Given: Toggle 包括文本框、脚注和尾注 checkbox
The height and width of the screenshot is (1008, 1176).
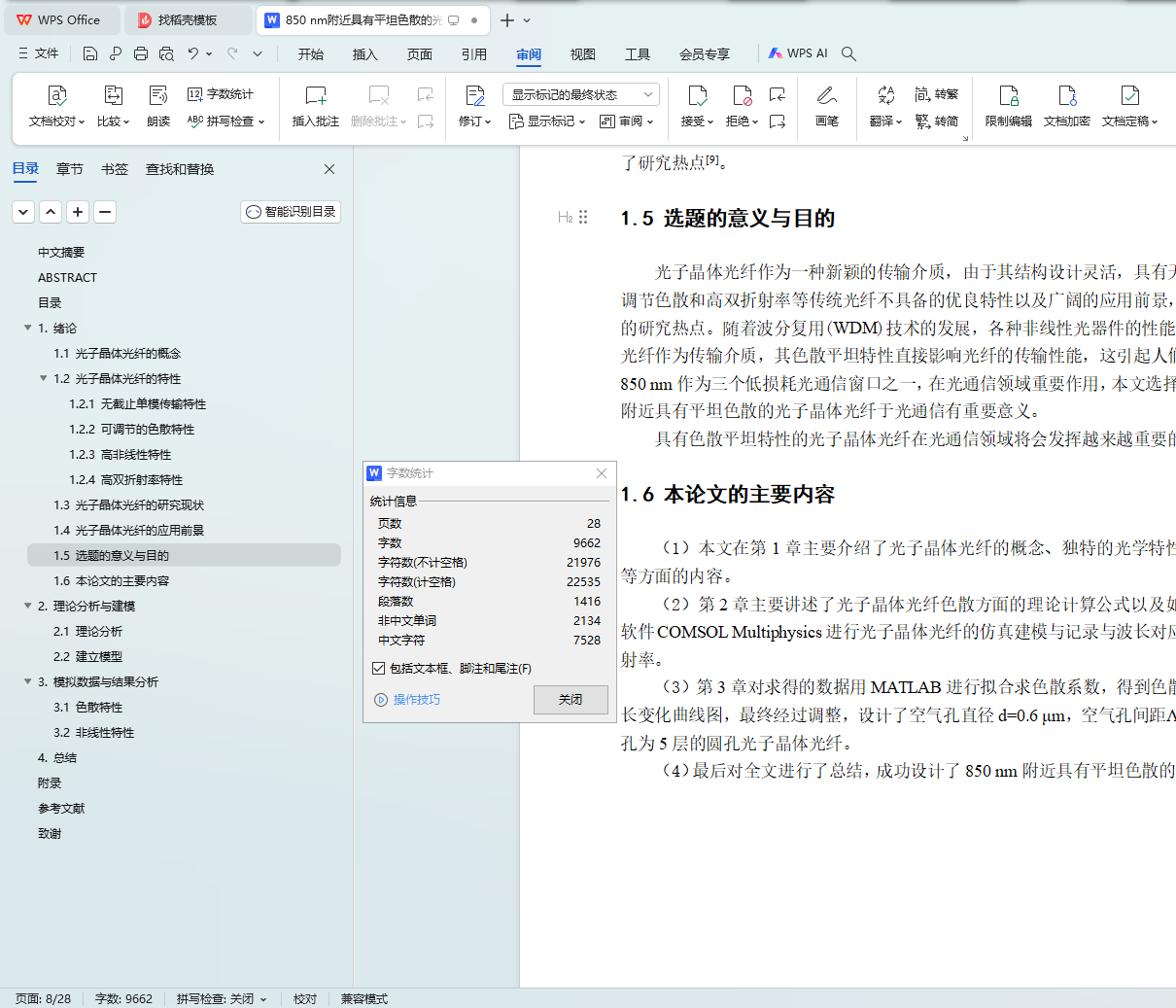Looking at the screenshot, I should [x=379, y=669].
